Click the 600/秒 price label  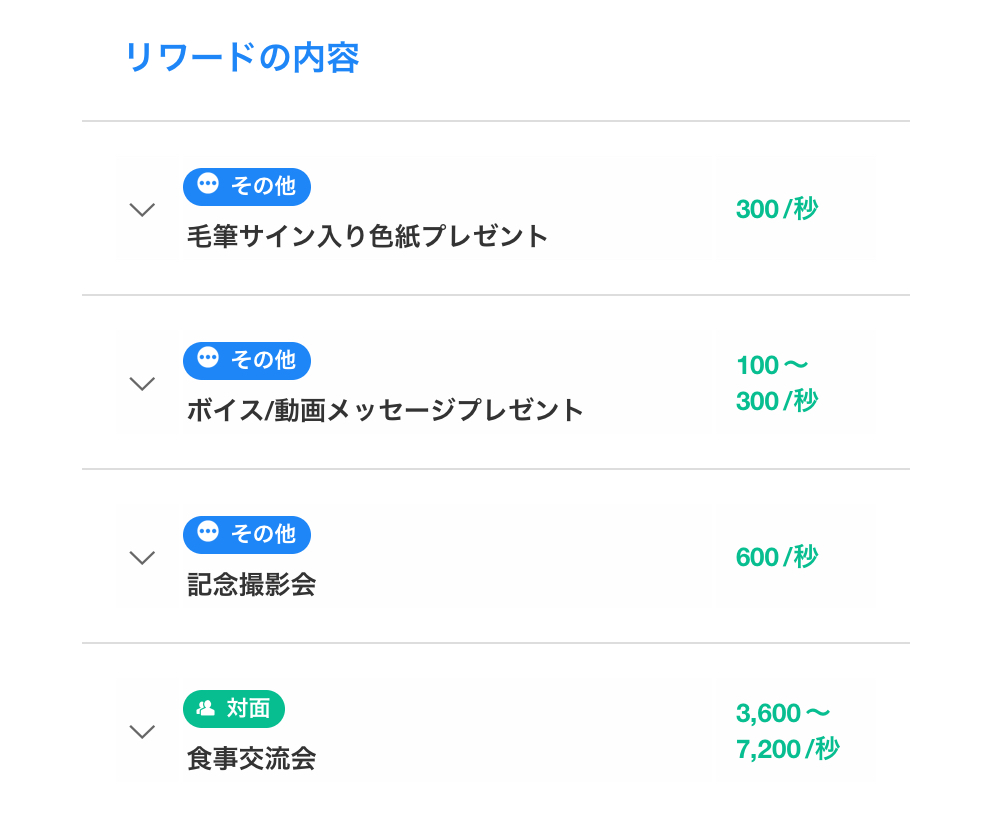[x=777, y=557]
